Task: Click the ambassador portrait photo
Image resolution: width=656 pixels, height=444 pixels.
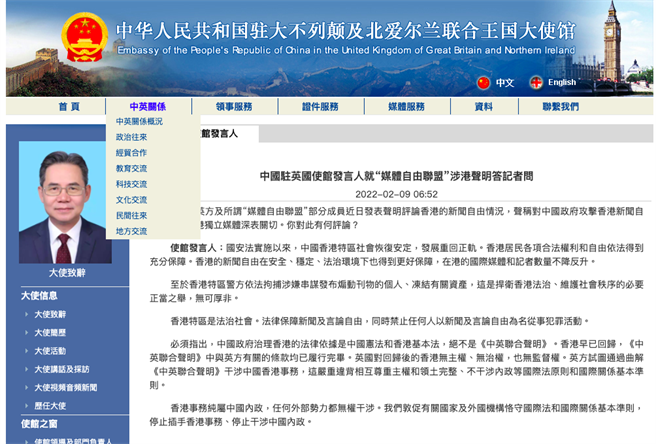Action: pyautogui.click(x=65, y=202)
